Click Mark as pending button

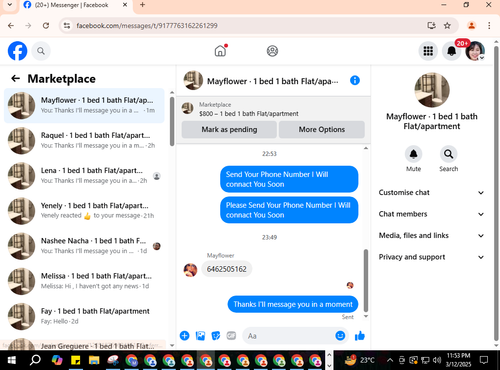point(229,129)
